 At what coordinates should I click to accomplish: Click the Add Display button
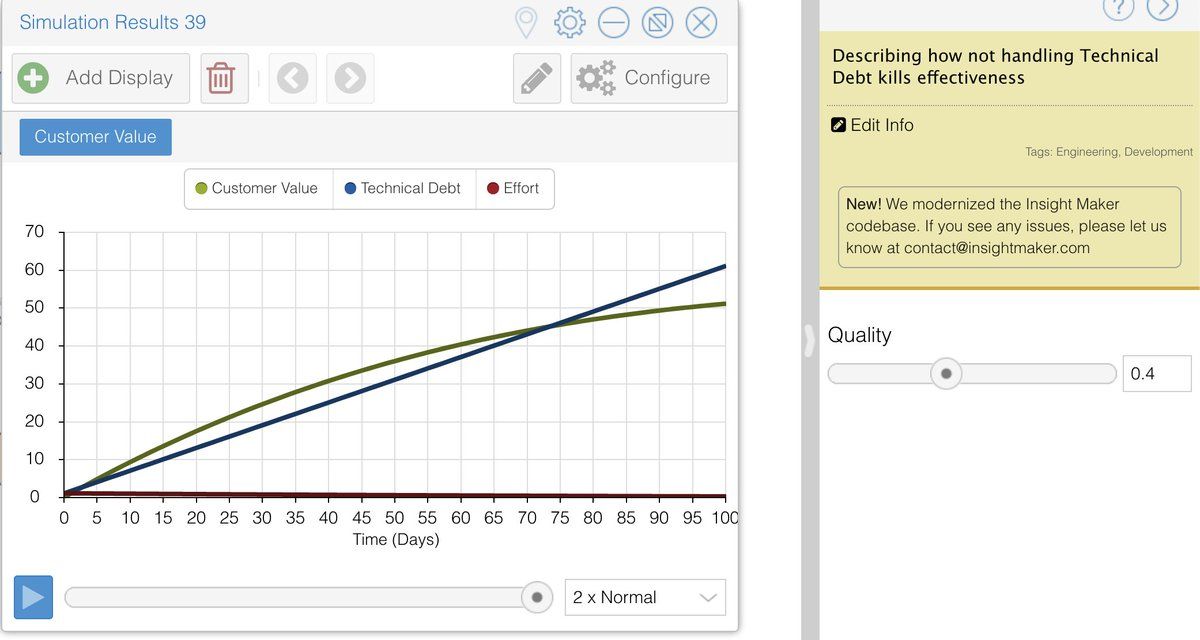[100, 78]
